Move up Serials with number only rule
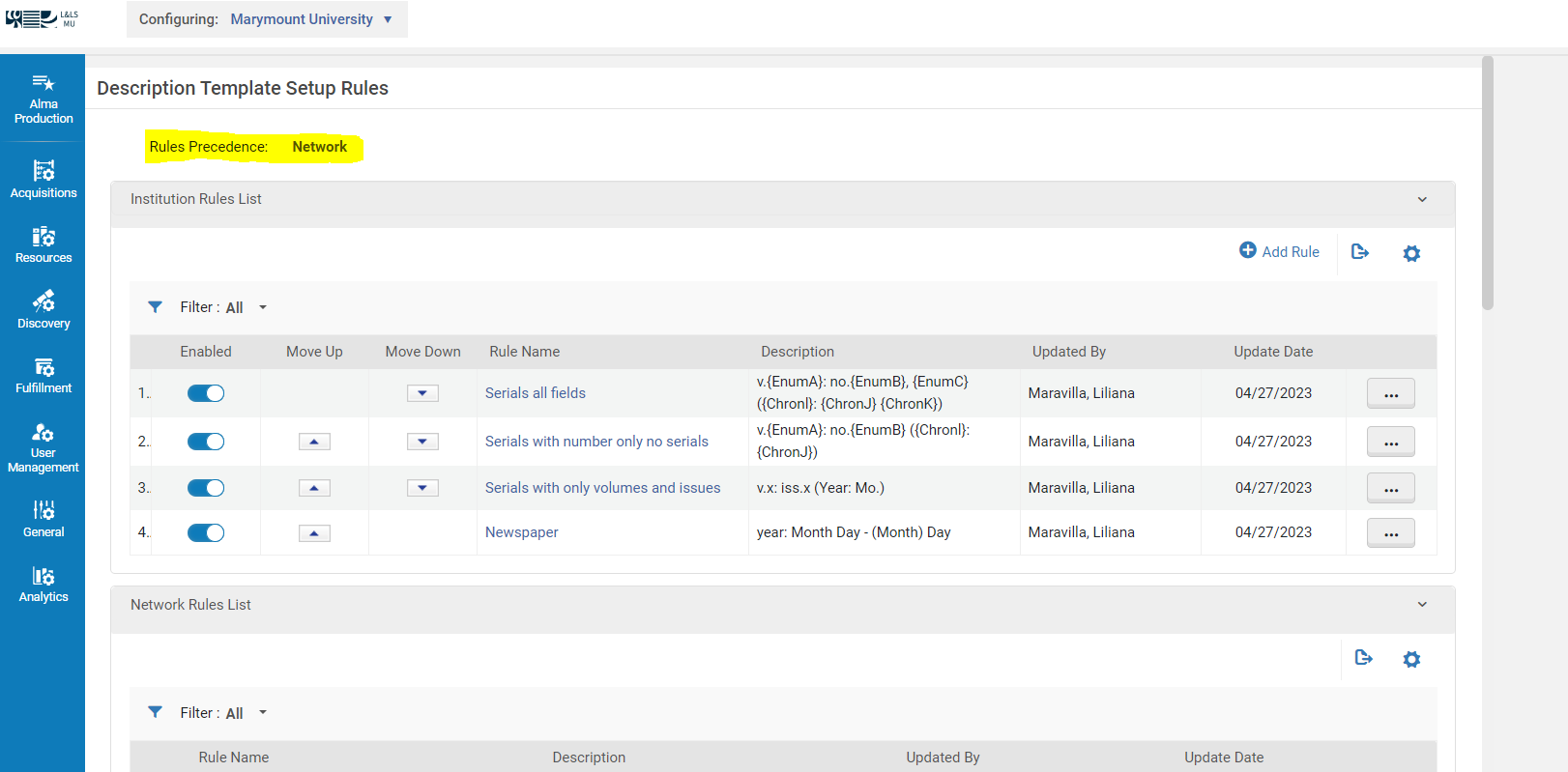This screenshot has height=772, width=1568. (314, 442)
